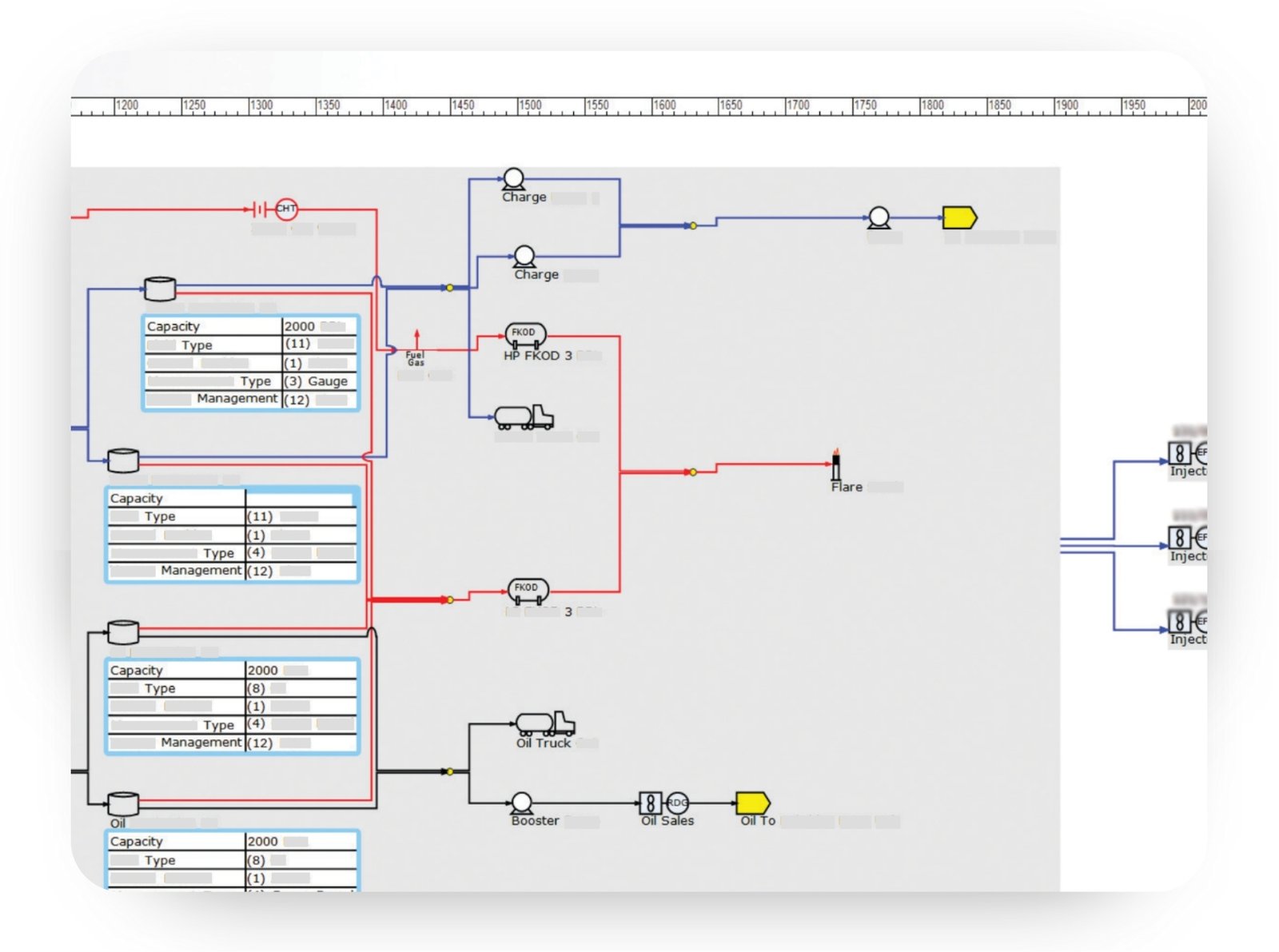Click the Oil Truck icon

point(545,724)
